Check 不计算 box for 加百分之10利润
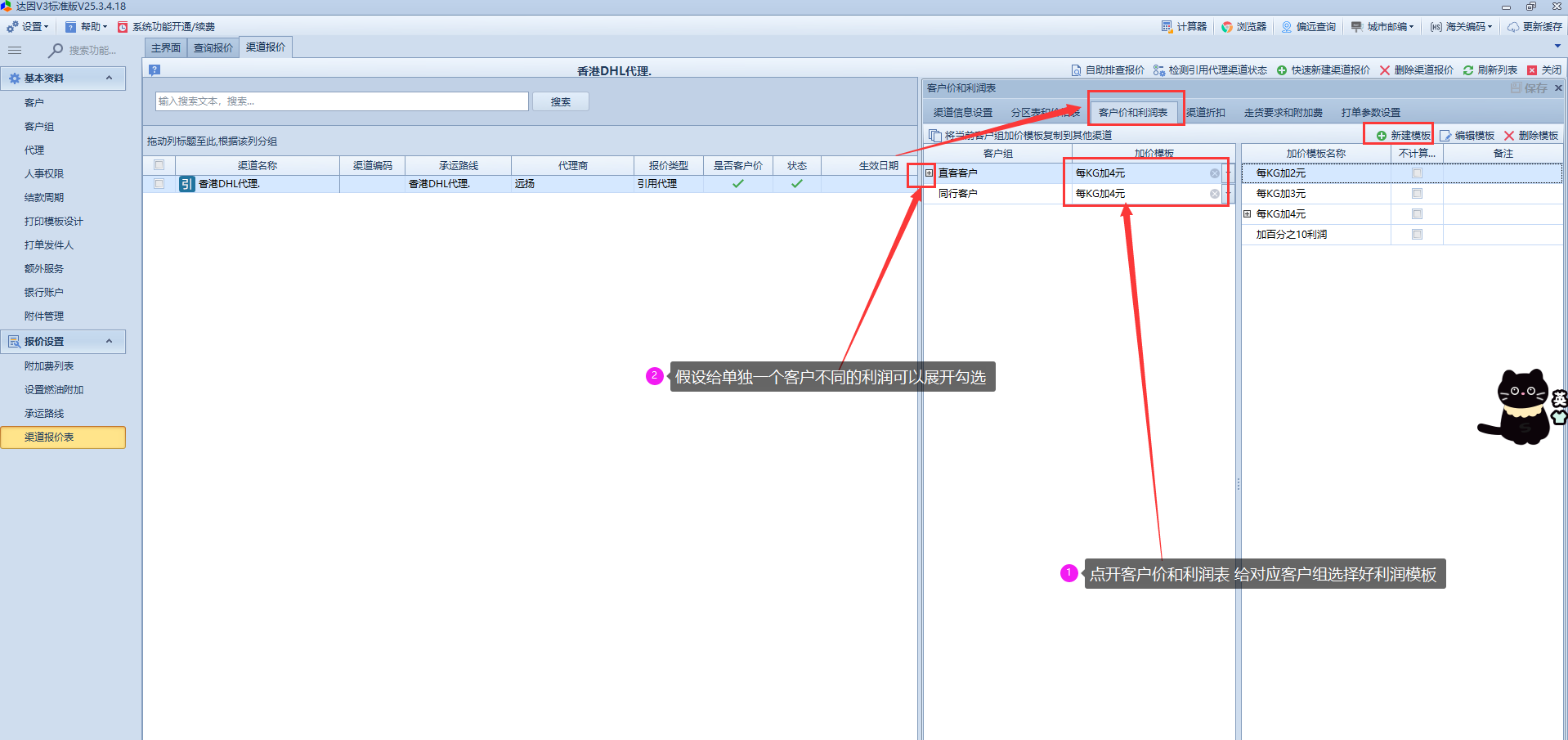 (x=1417, y=235)
